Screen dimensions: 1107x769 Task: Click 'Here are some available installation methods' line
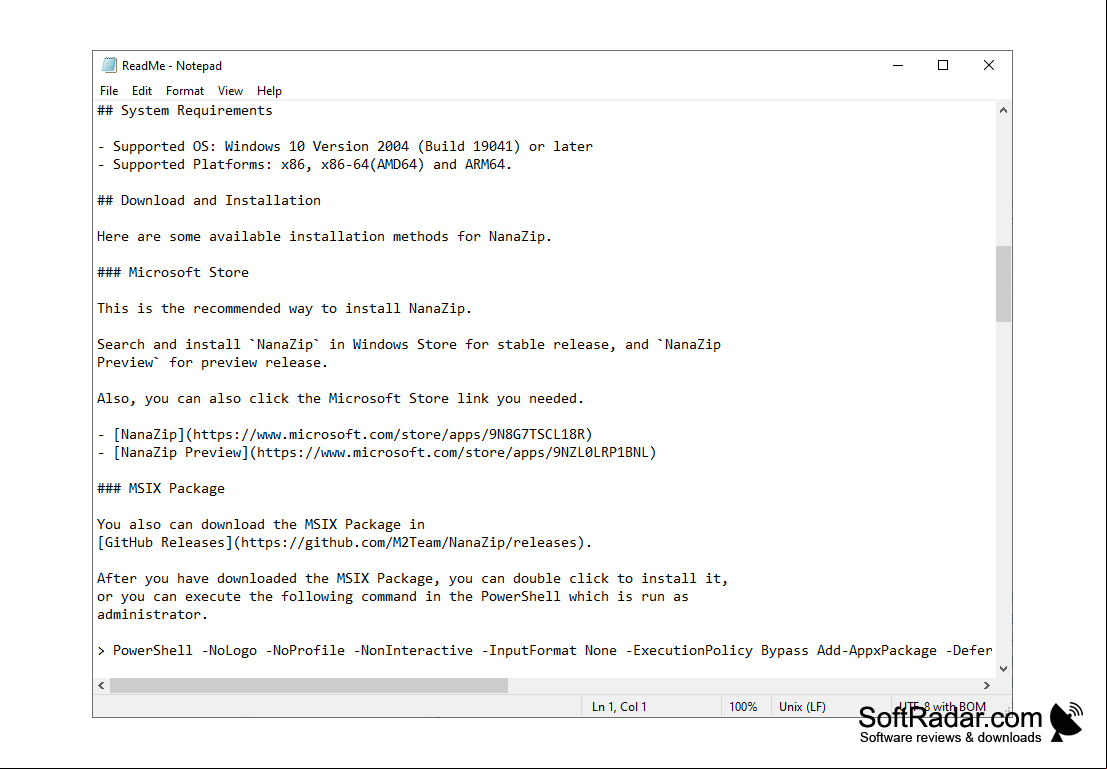[x=325, y=237]
